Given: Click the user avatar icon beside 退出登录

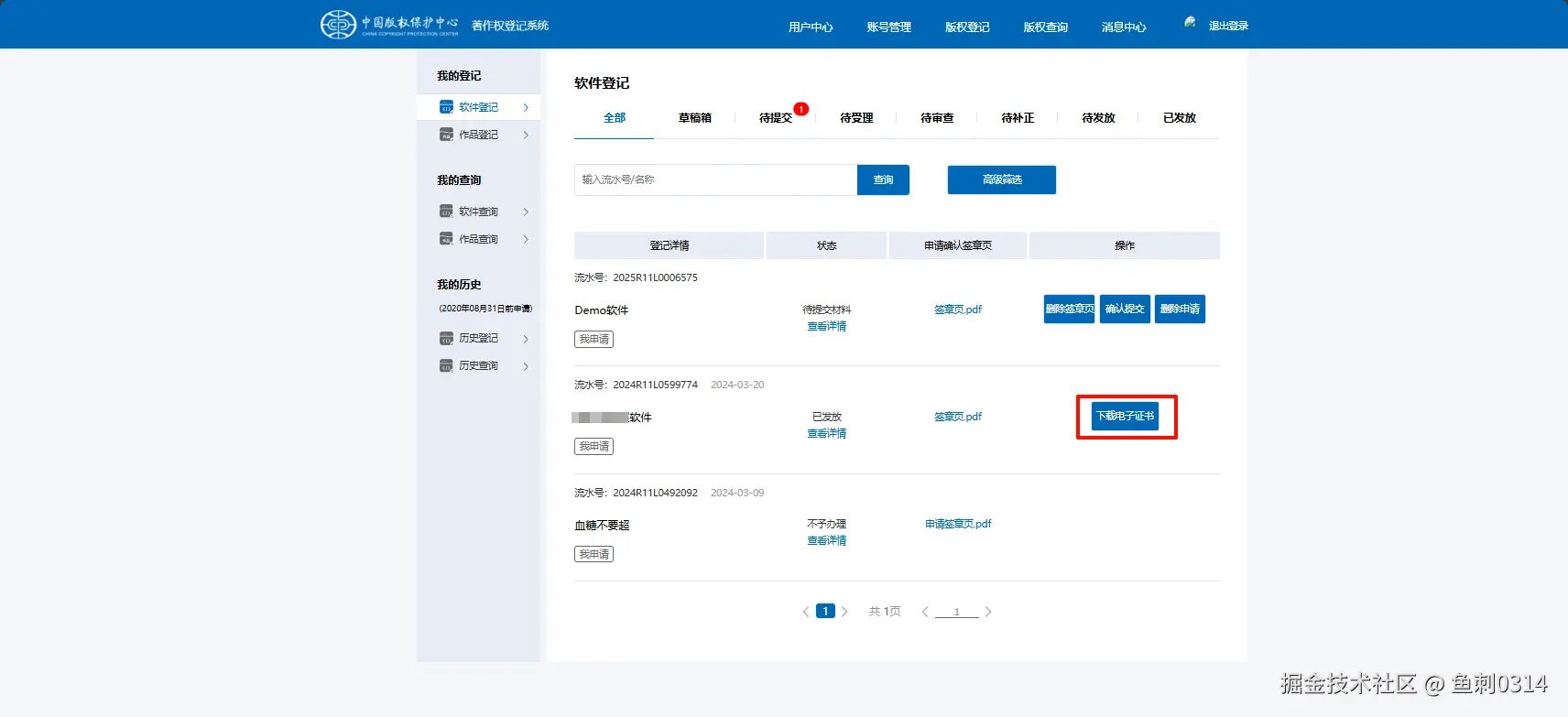Looking at the screenshot, I should coord(1190,23).
